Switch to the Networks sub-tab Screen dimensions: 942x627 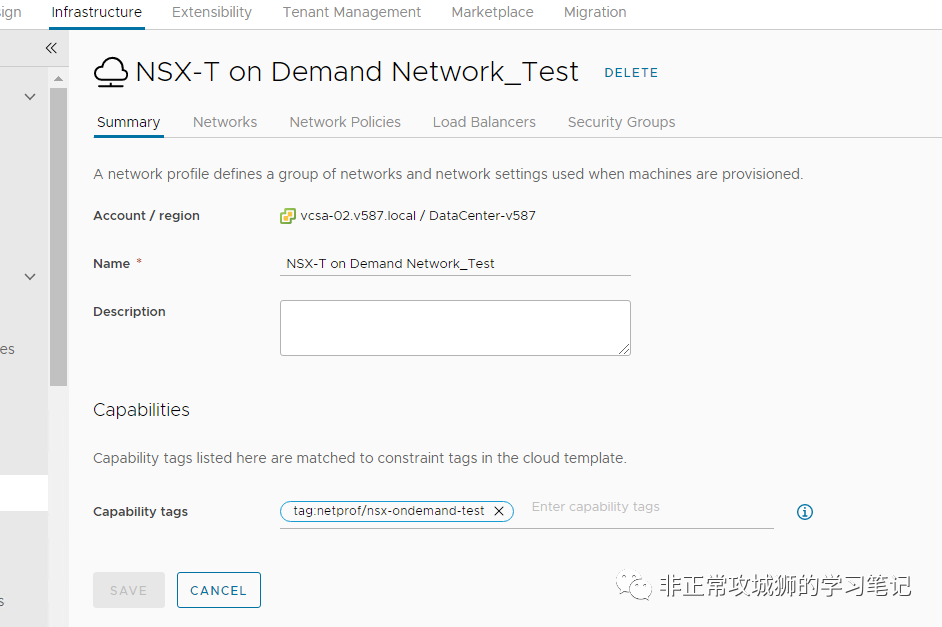(225, 123)
